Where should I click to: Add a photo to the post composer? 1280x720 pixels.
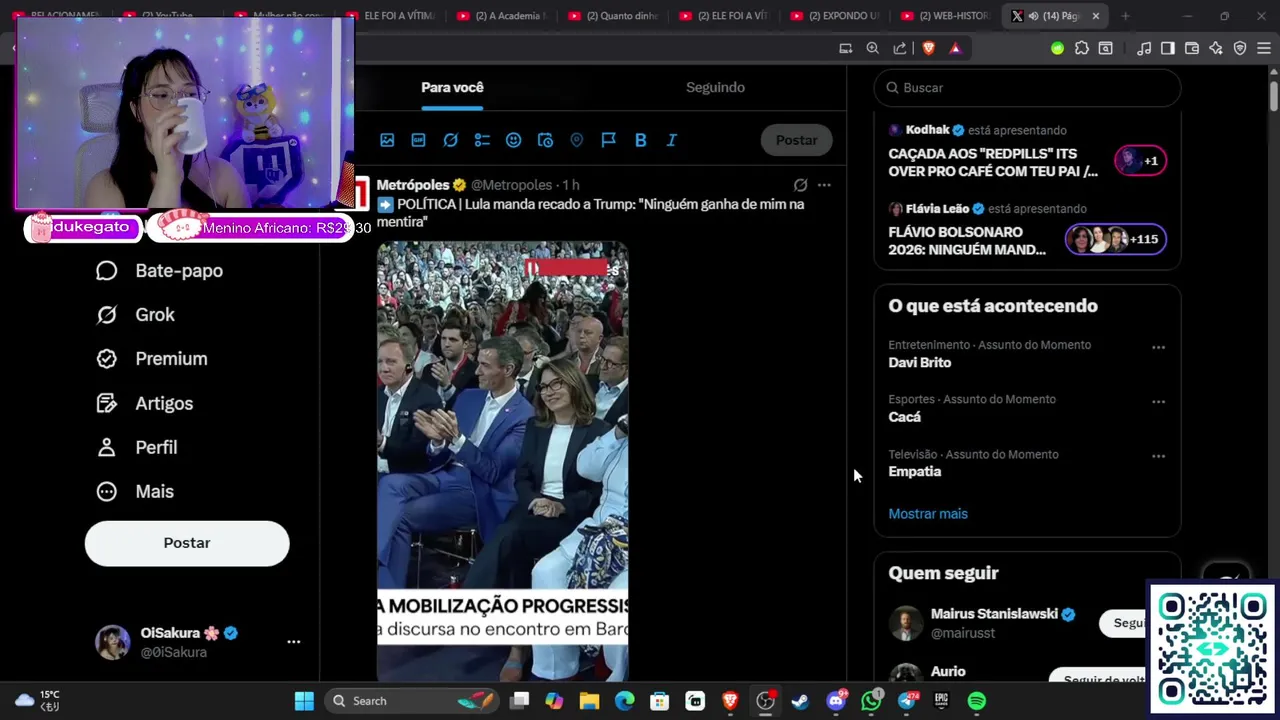click(387, 140)
